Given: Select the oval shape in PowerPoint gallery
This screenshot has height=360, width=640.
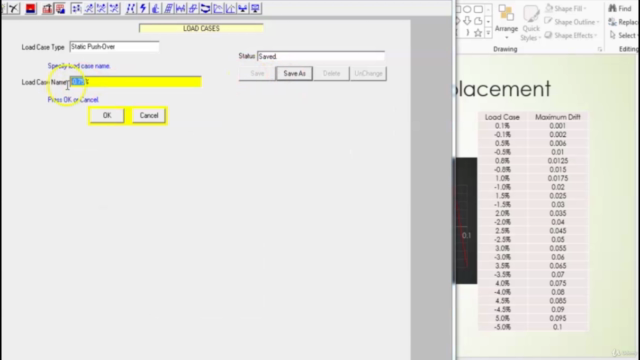Looking at the screenshot, I should coord(467,9).
